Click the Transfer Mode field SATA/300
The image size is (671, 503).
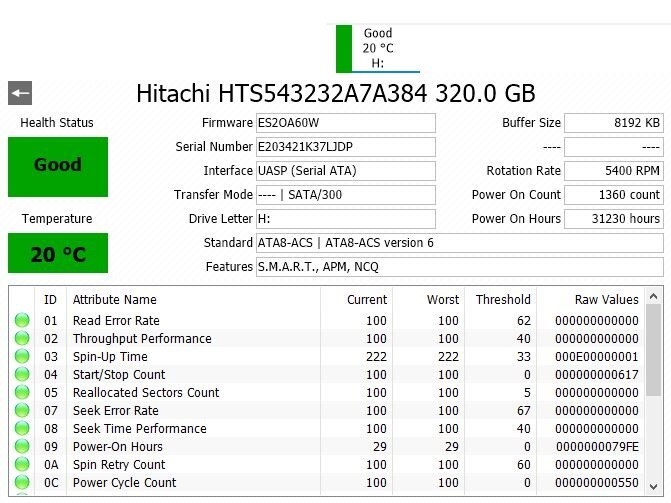(x=346, y=195)
